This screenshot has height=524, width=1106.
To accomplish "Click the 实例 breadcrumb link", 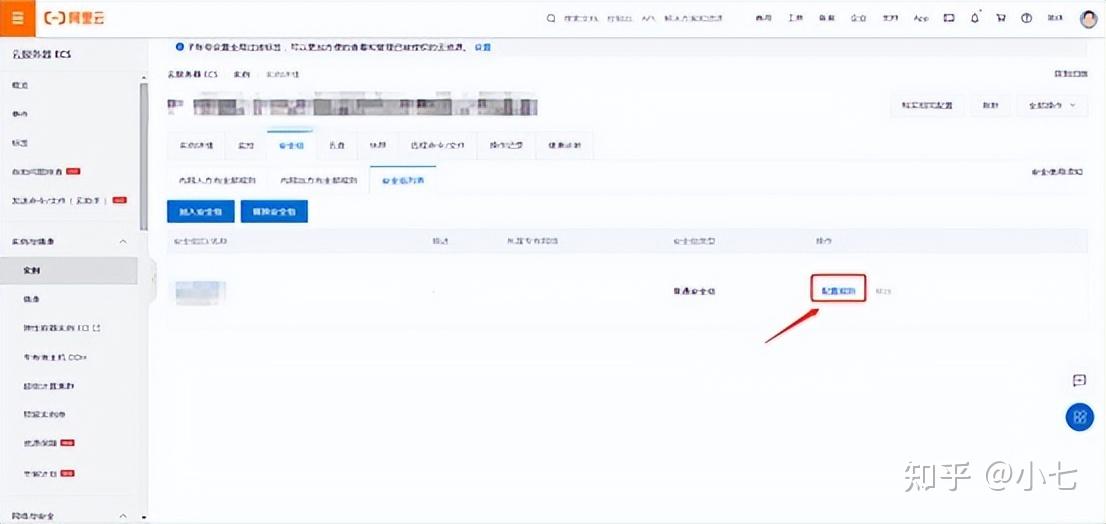I will tap(242, 74).
